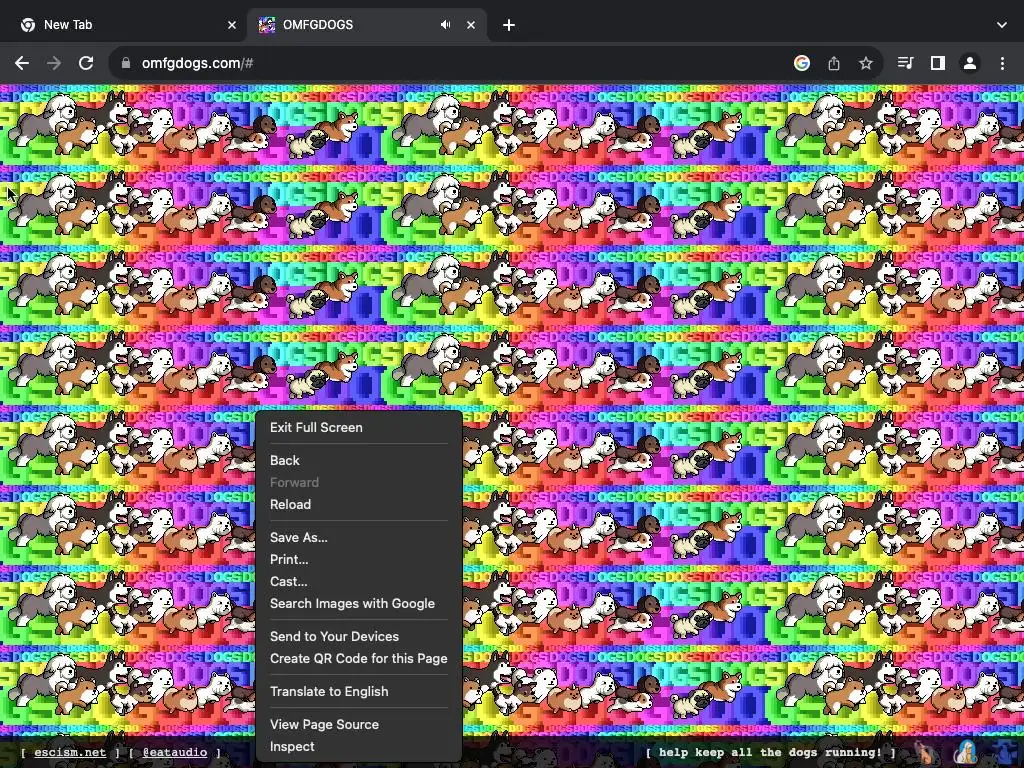The image size is (1024, 768).
Task: Click the share page icon
Action: click(834, 63)
